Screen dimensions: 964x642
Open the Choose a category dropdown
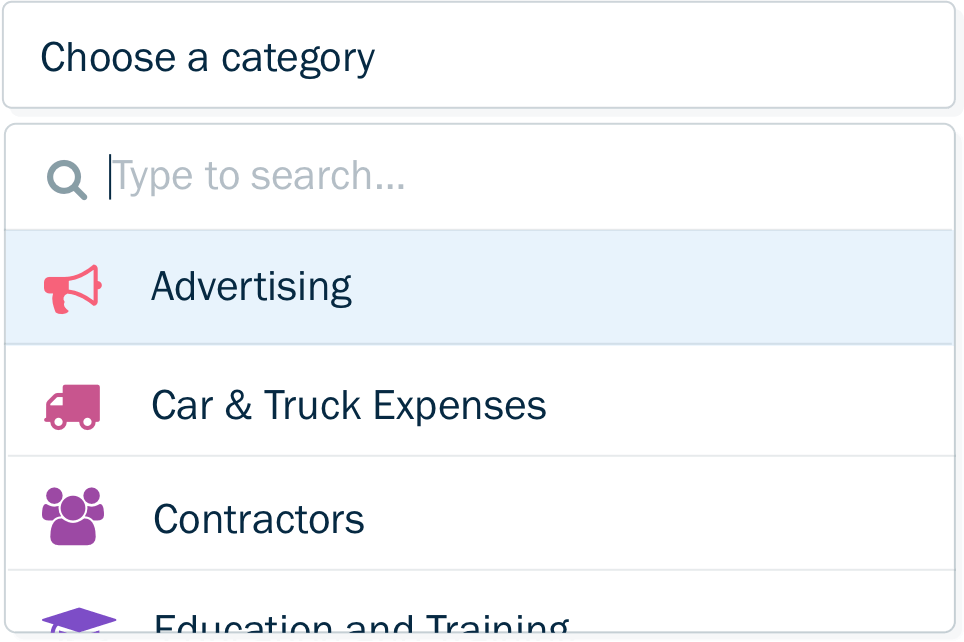tap(478, 57)
